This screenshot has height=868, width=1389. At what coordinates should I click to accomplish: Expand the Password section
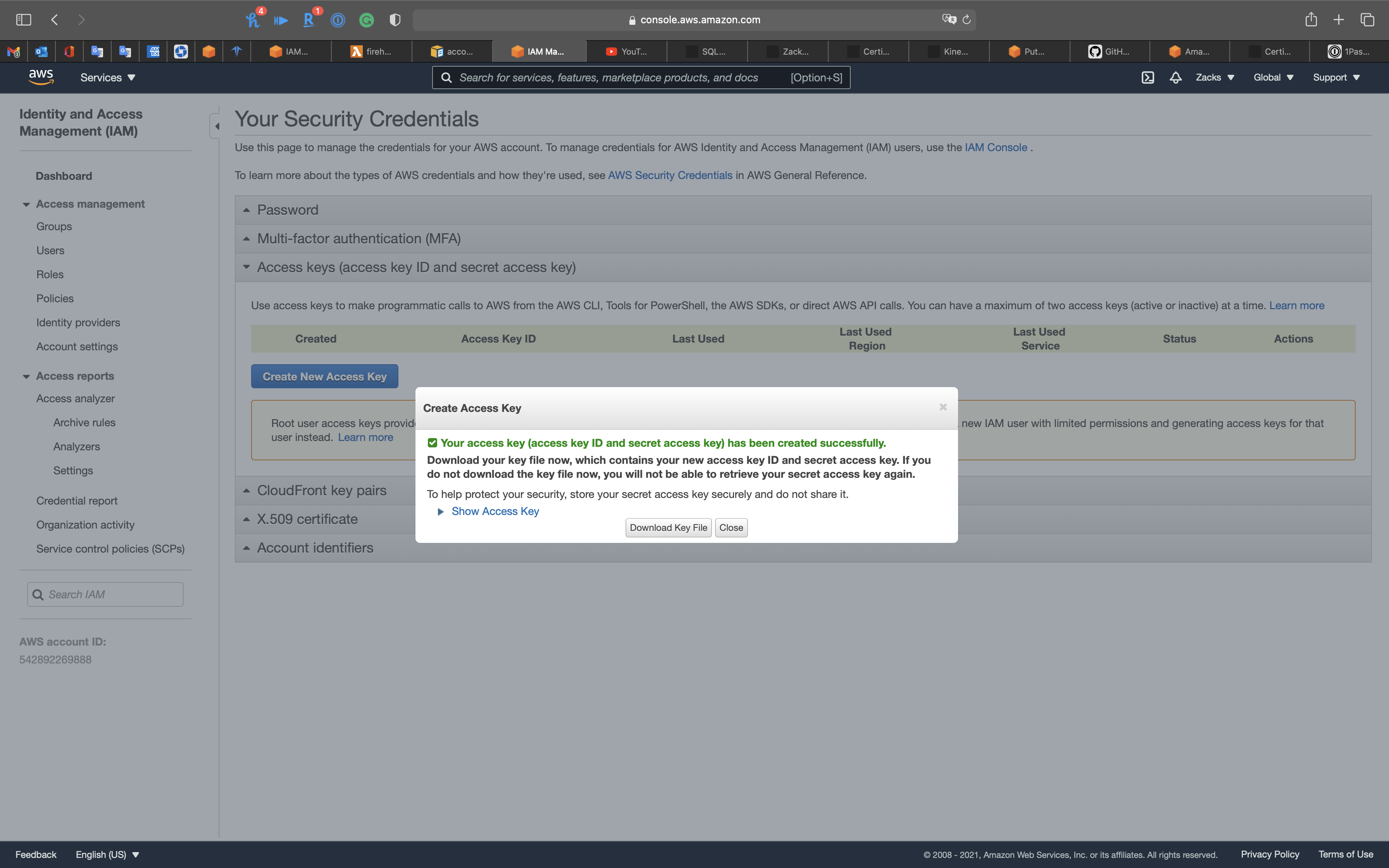click(288, 210)
